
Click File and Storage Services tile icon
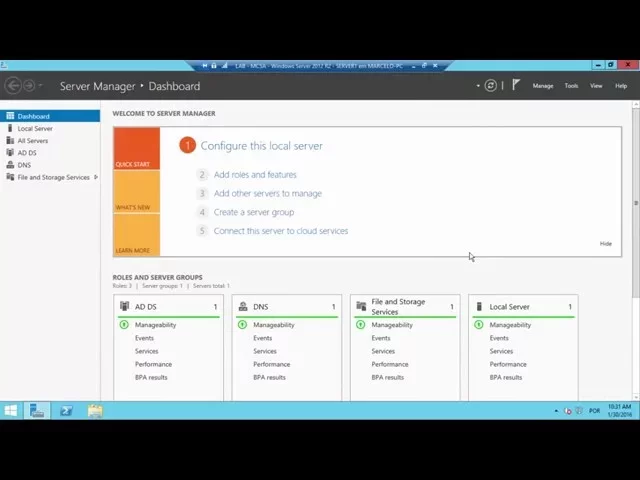pos(361,306)
